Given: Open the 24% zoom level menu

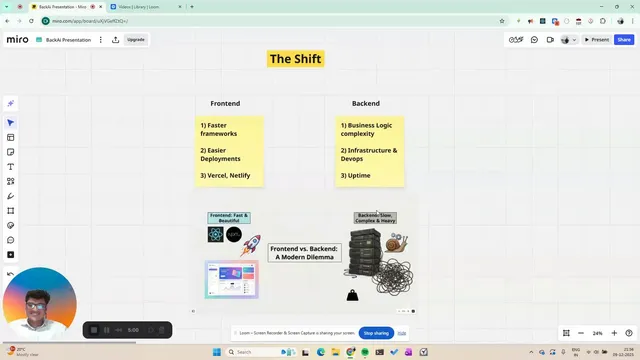Looking at the screenshot, I should click(598, 333).
